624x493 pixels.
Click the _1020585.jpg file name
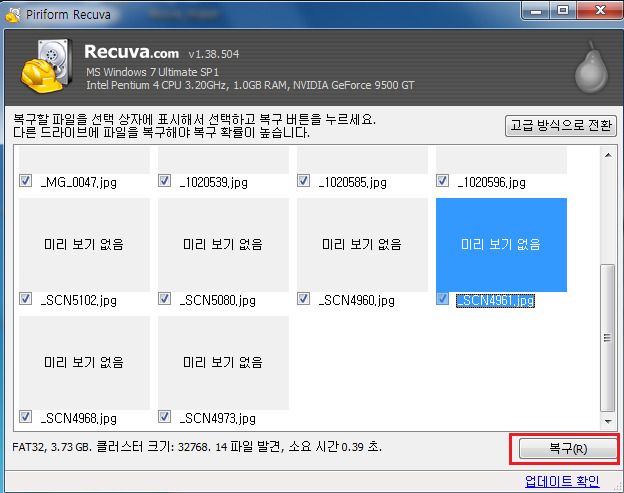tap(353, 183)
